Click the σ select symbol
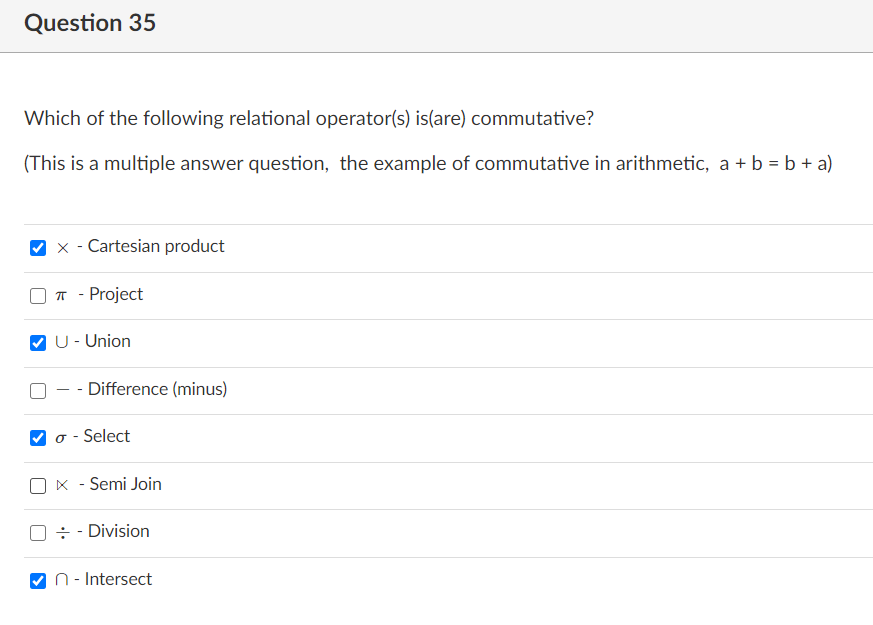Viewport: 873px width, 625px height. pos(61,439)
